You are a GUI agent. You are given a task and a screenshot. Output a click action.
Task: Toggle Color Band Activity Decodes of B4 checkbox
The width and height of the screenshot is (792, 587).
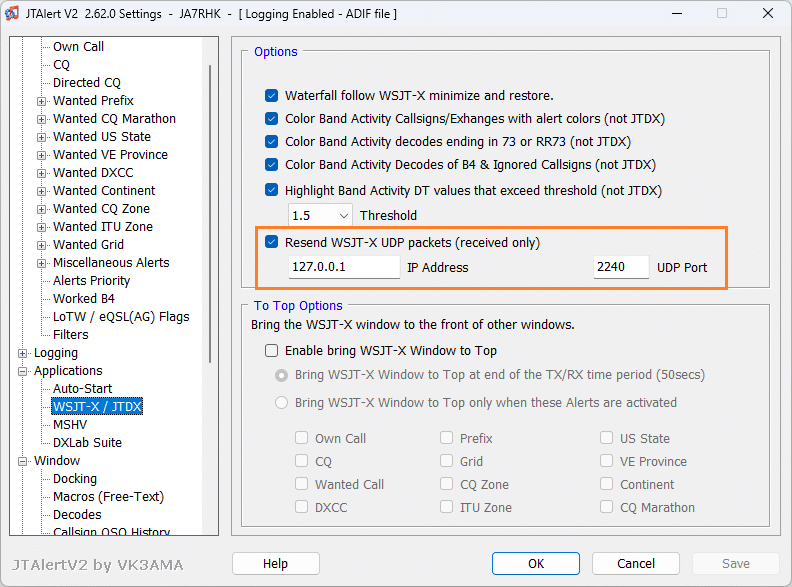271,165
